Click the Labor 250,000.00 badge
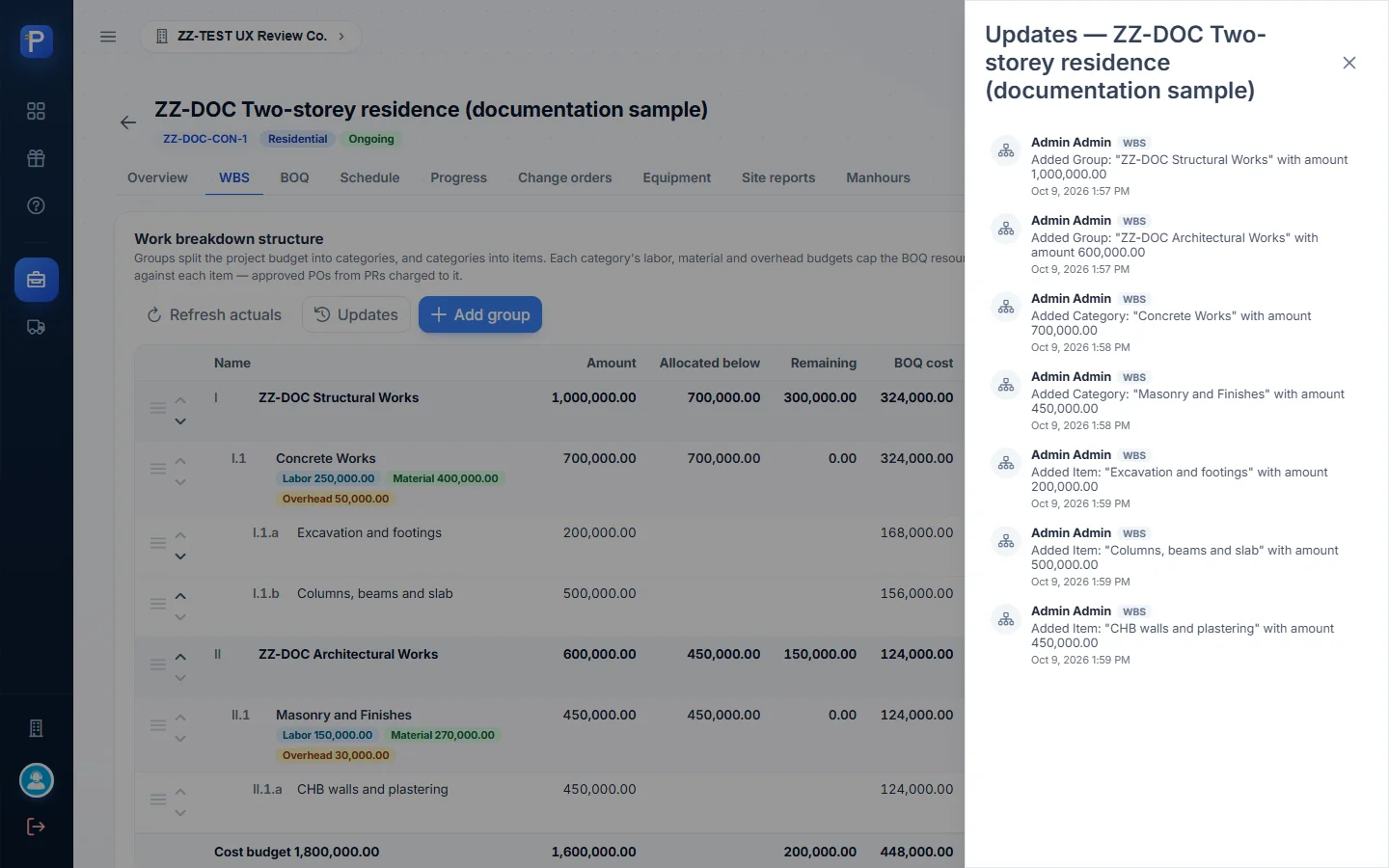 (x=328, y=478)
